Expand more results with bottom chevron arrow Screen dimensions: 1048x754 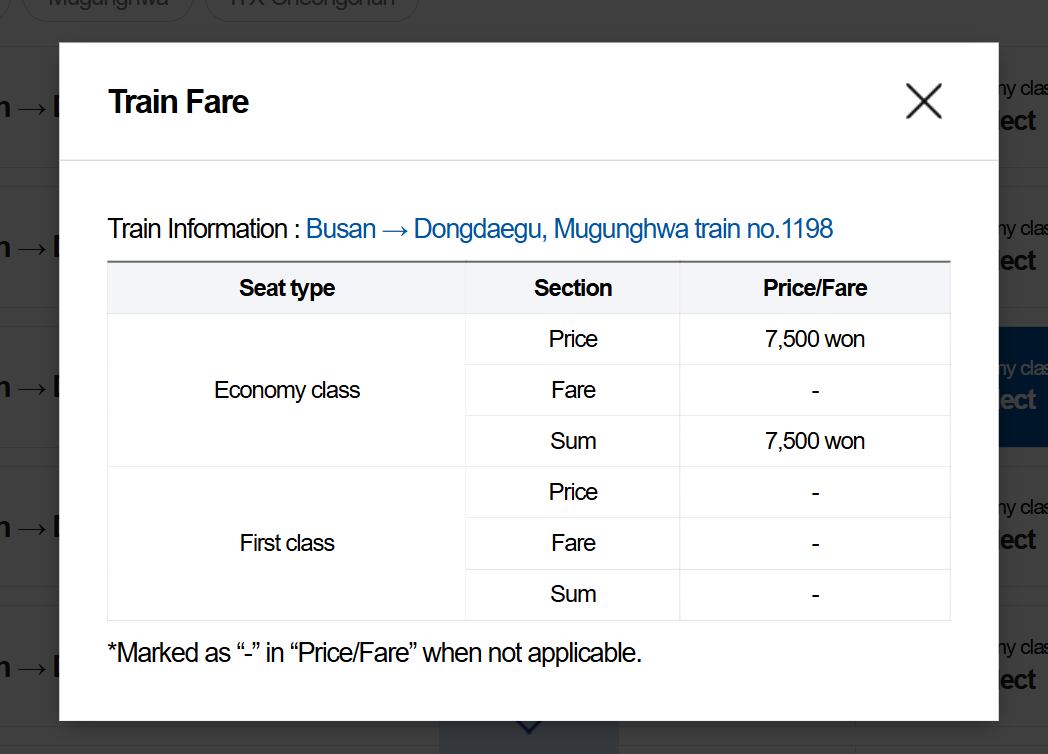(x=529, y=729)
